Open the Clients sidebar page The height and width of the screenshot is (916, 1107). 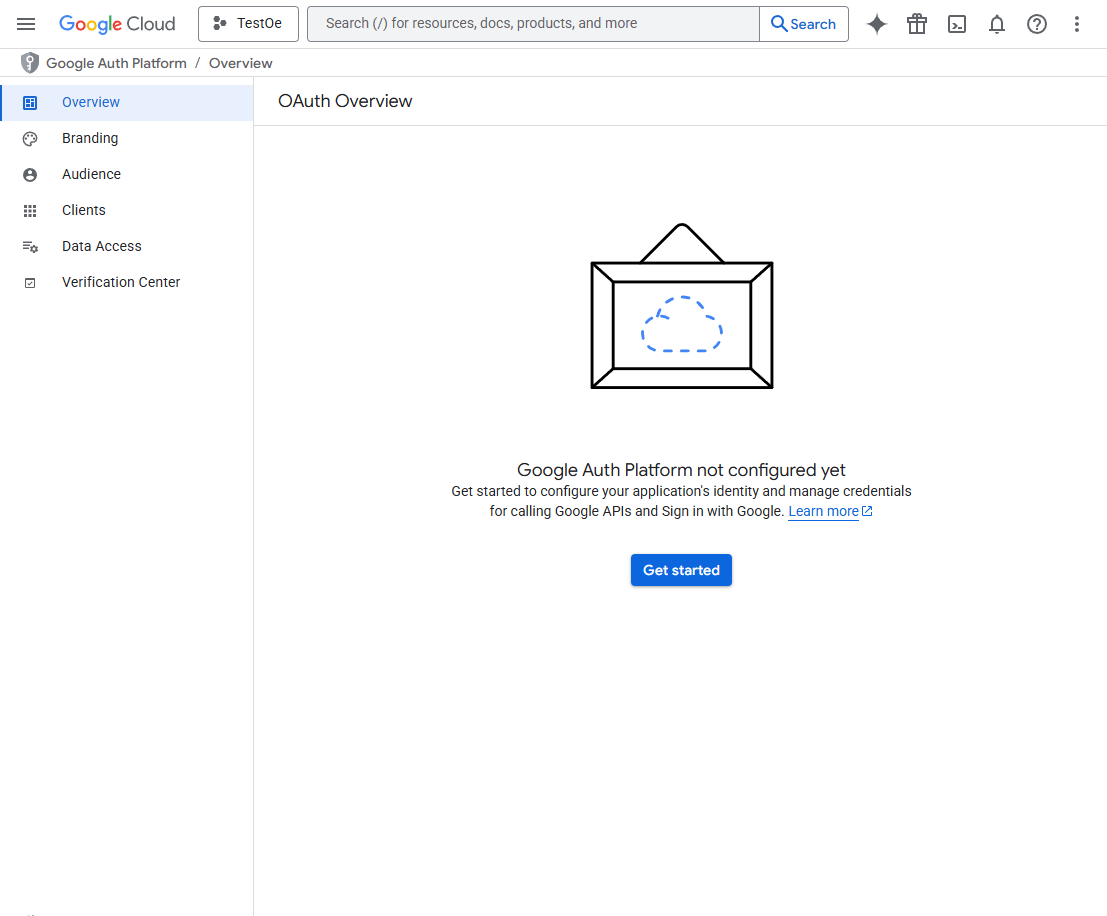tap(127, 210)
